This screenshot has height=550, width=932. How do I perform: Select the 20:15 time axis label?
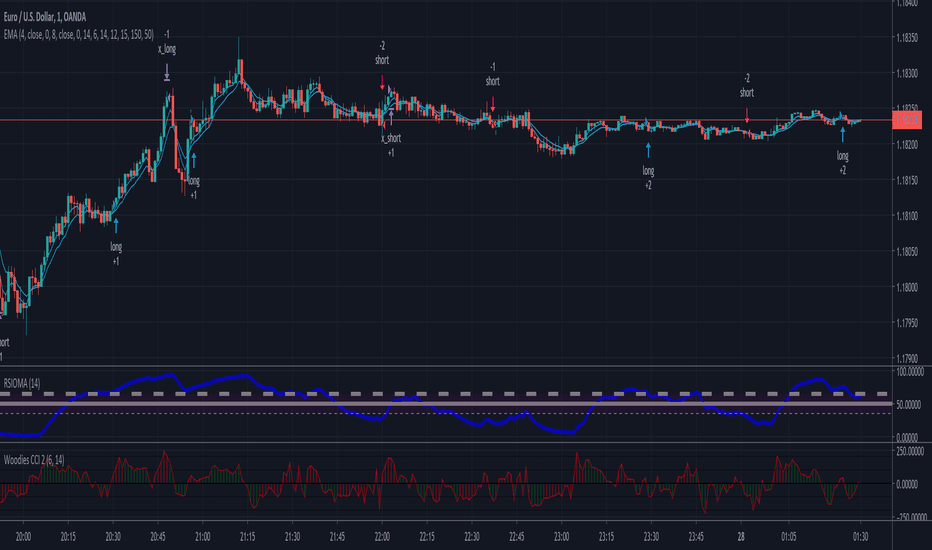click(x=68, y=537)
